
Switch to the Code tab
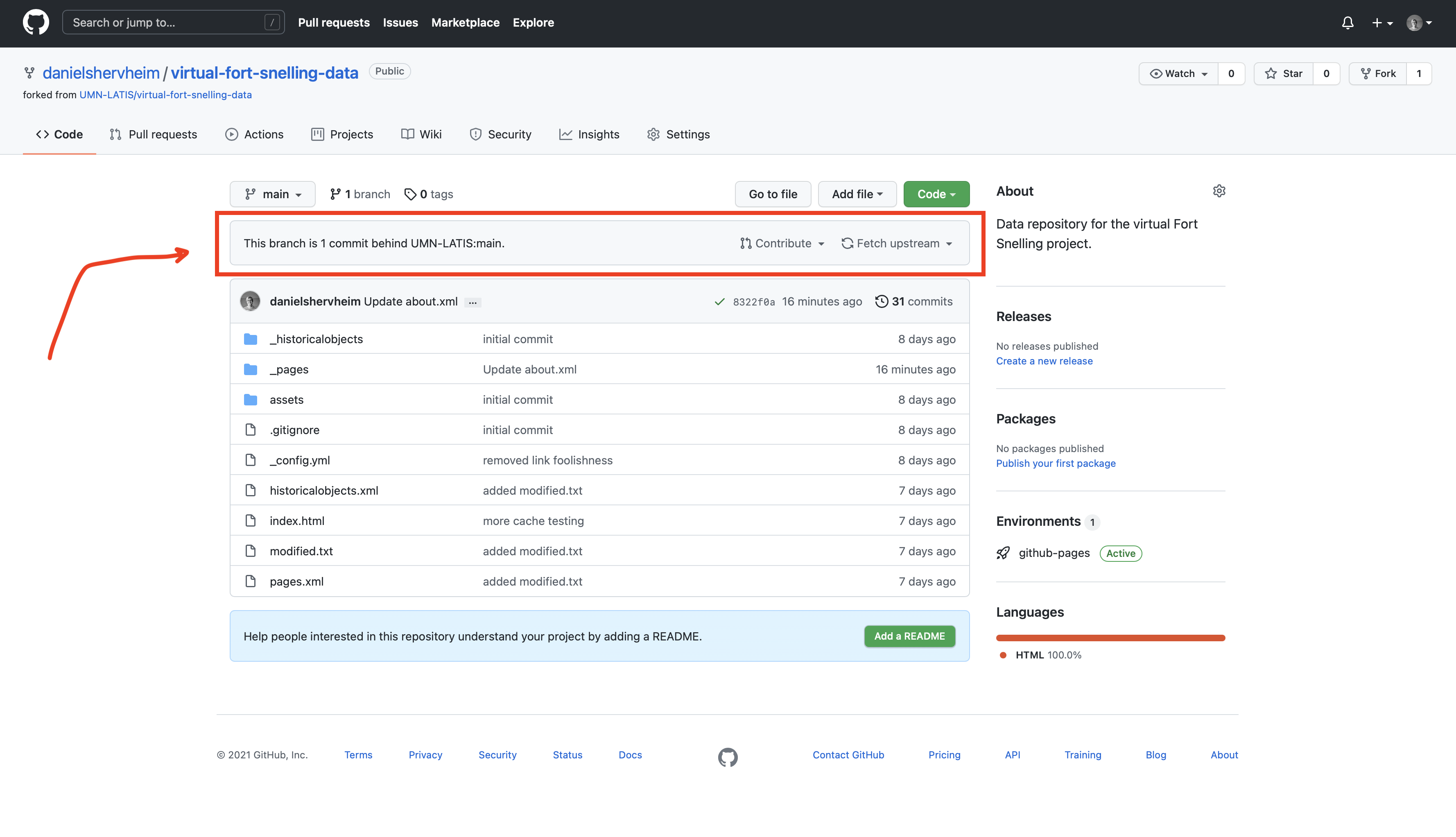coord(59,134)
